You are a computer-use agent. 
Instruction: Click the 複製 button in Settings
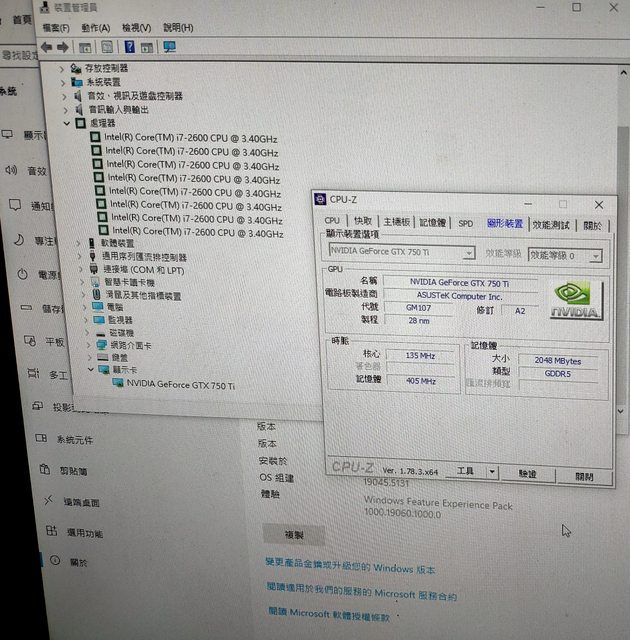(293, 535)
